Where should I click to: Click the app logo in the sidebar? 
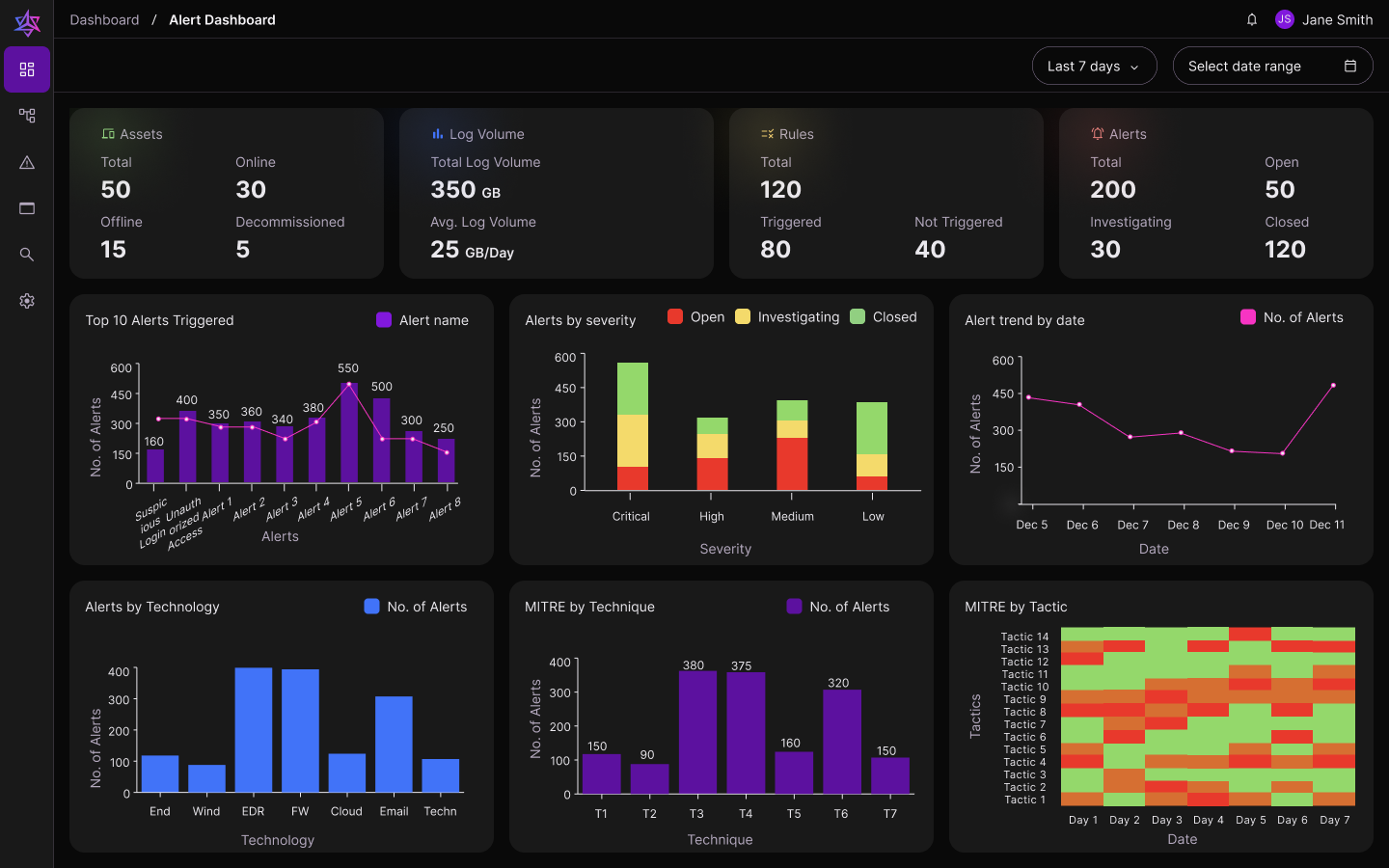click(x=27, y=21)
